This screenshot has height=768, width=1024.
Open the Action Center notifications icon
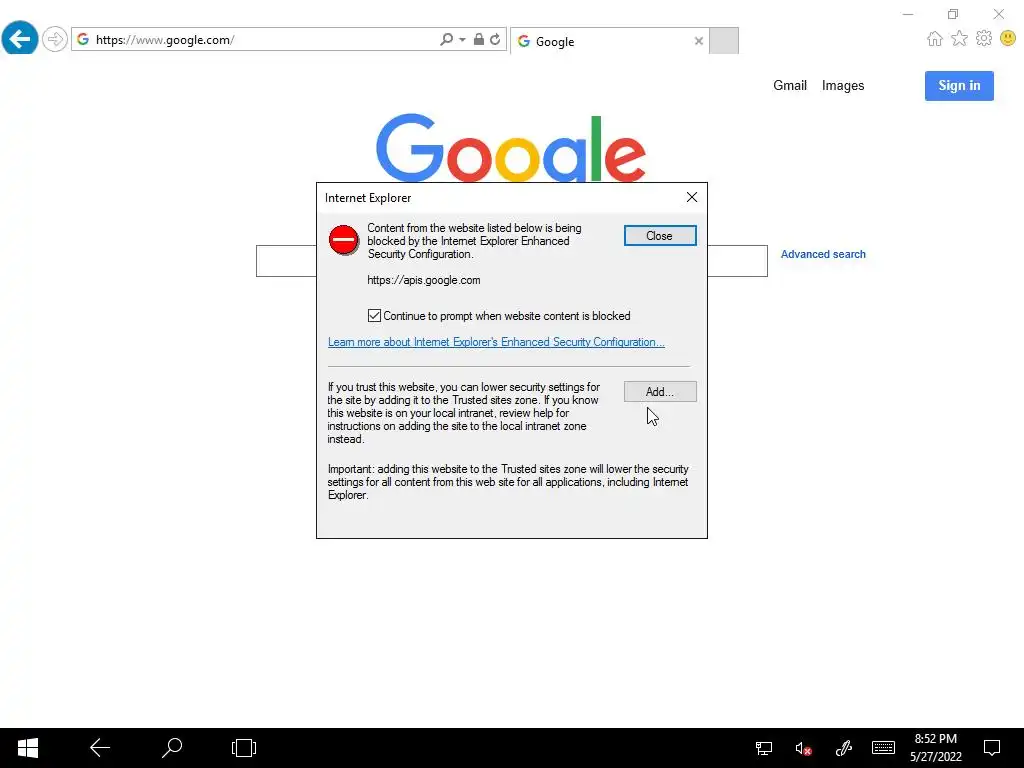pos(991,748)
